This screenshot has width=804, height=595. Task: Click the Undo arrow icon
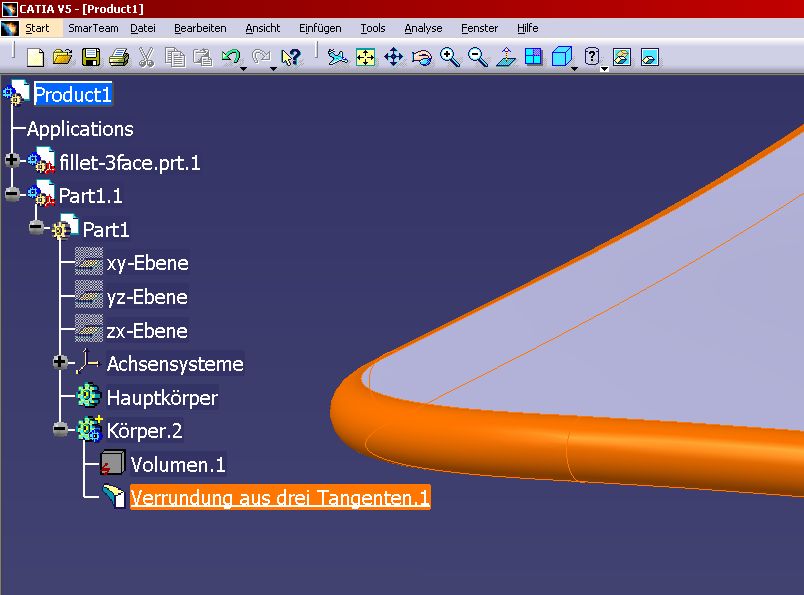(x=230, y=56)
